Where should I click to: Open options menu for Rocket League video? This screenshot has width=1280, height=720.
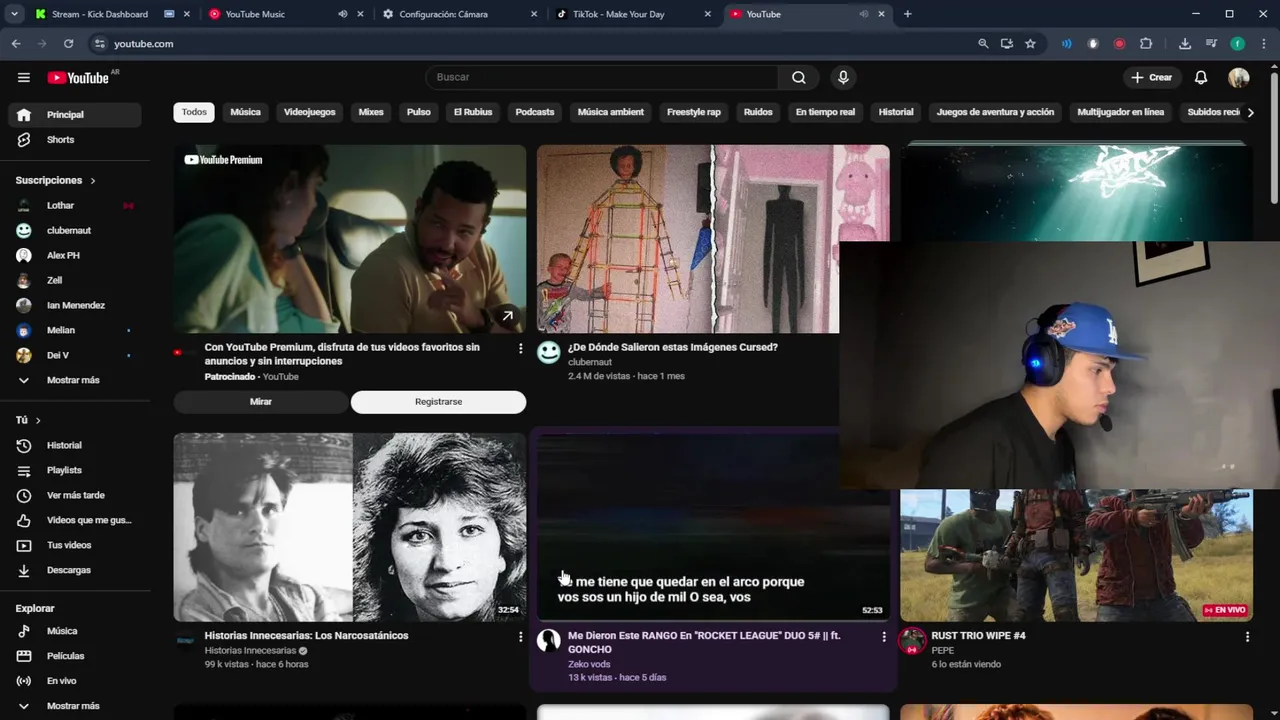(883, 636)
